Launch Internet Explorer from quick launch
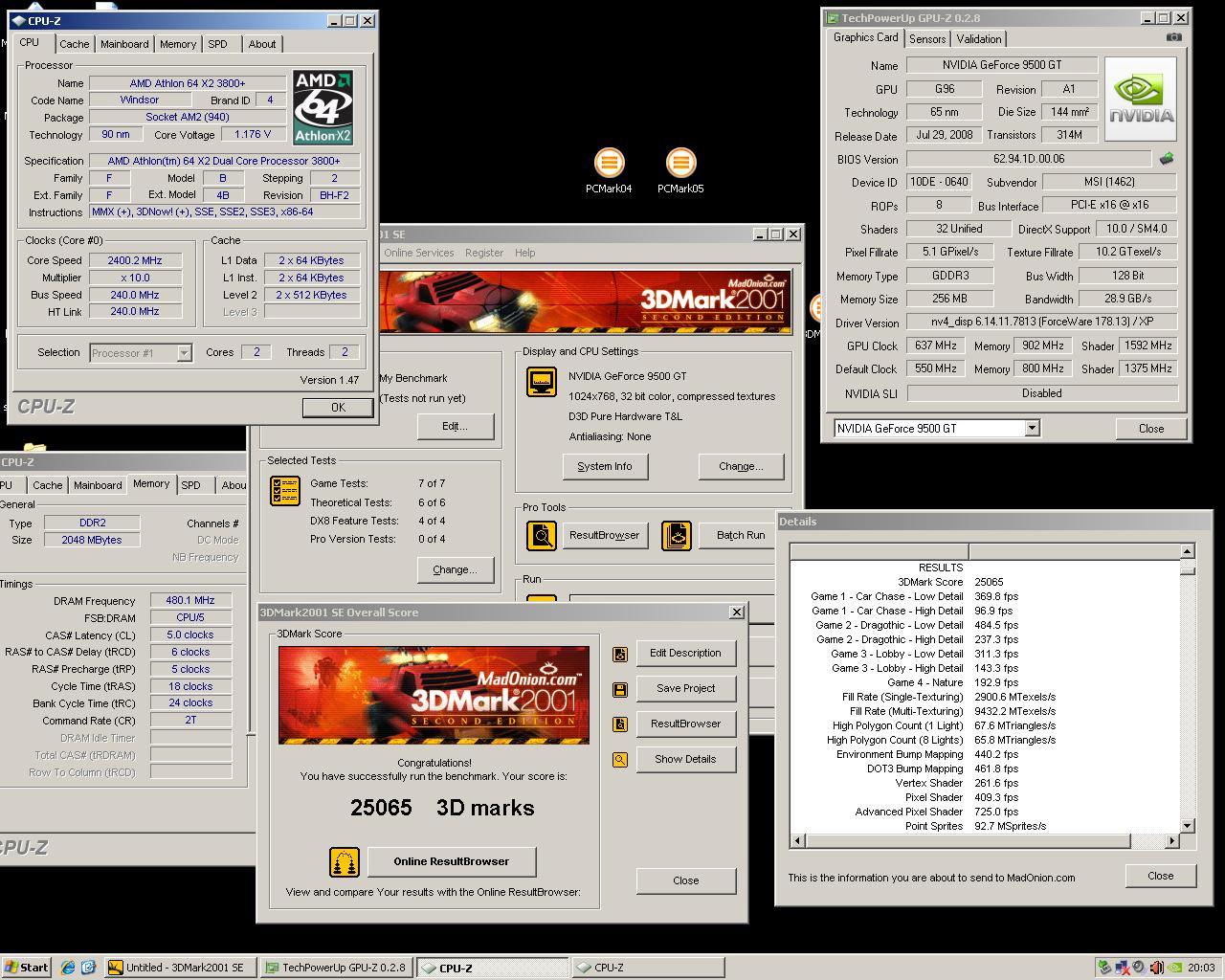Image resolution: width=1225 pixels, height=980 pixels. (x=68, y=968)
